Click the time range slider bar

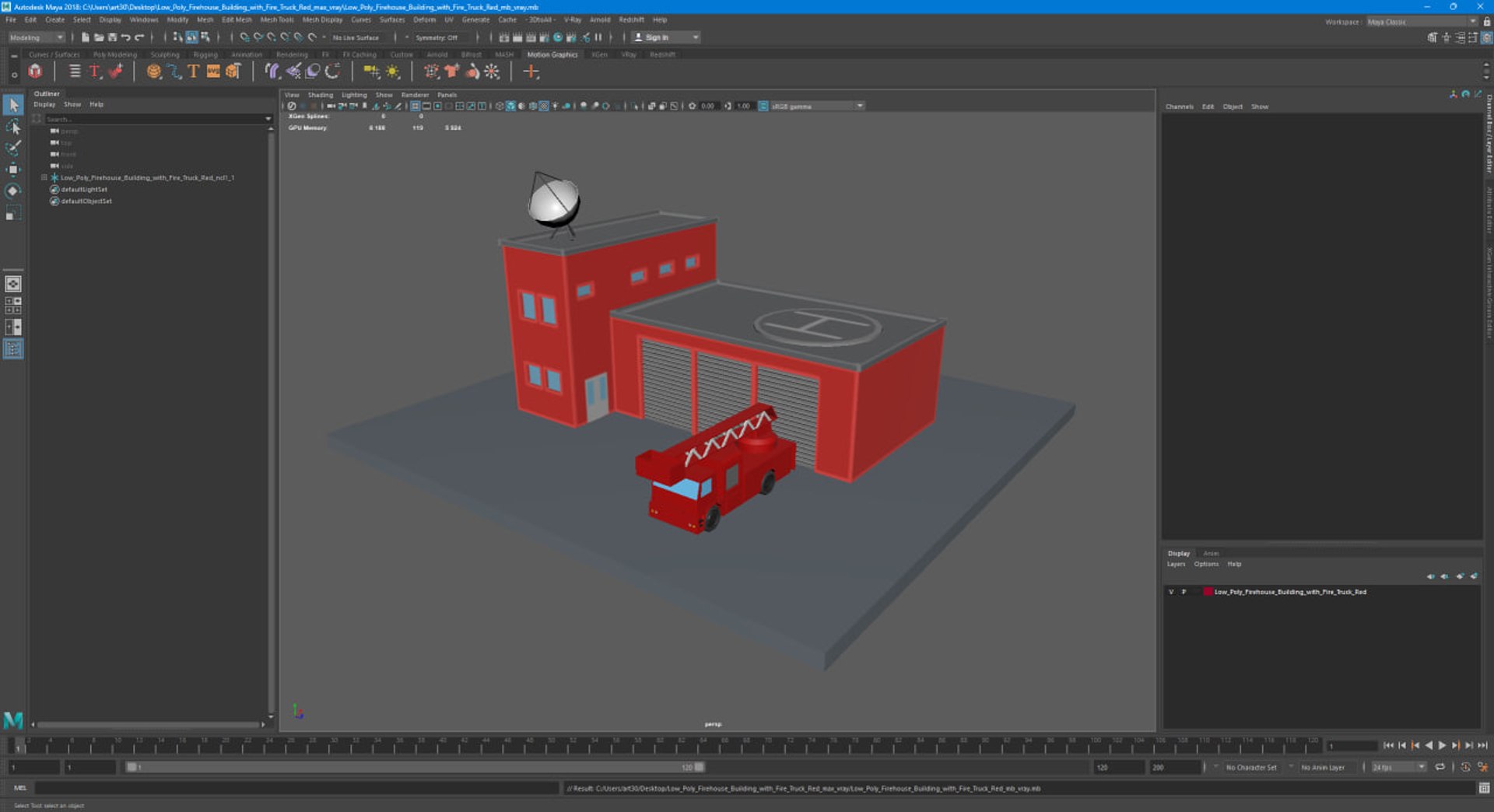click(415, 767)
